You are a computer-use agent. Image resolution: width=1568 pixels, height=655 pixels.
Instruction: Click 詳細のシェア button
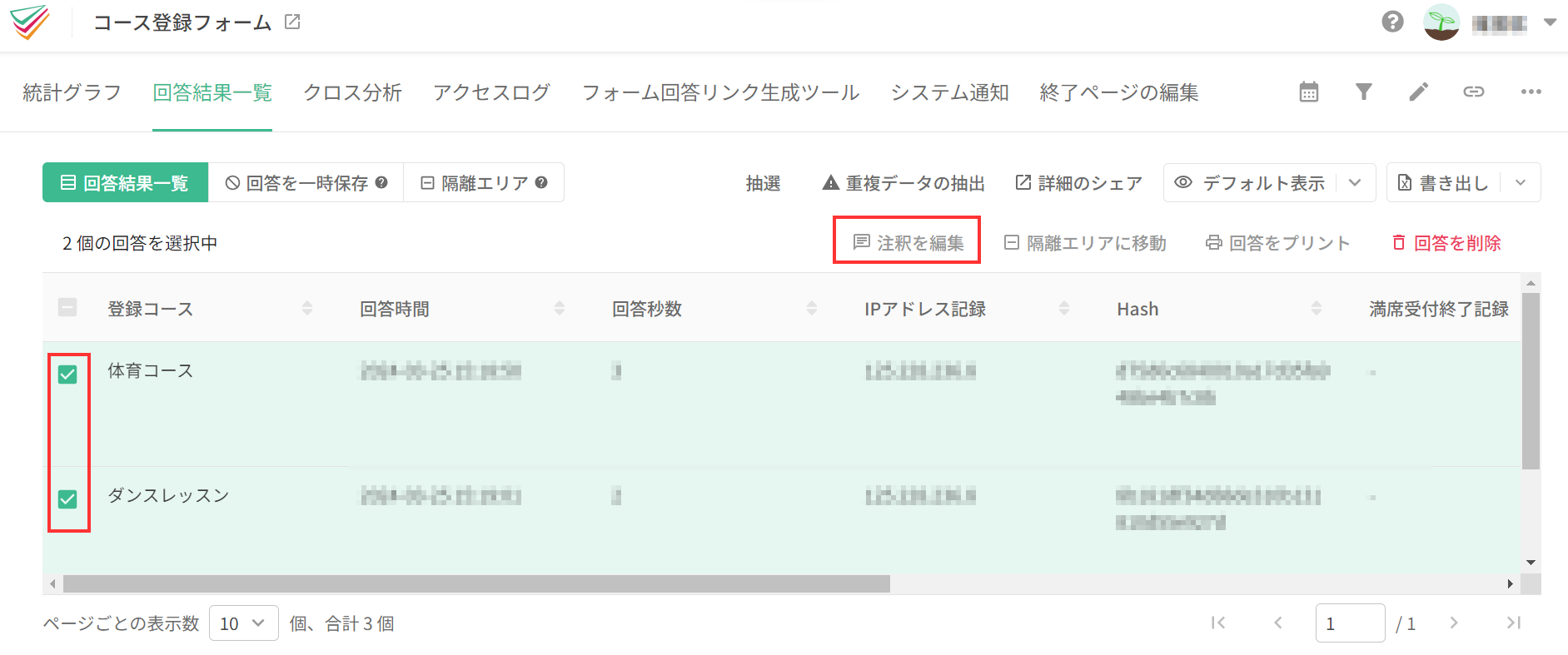[1078, 183]
